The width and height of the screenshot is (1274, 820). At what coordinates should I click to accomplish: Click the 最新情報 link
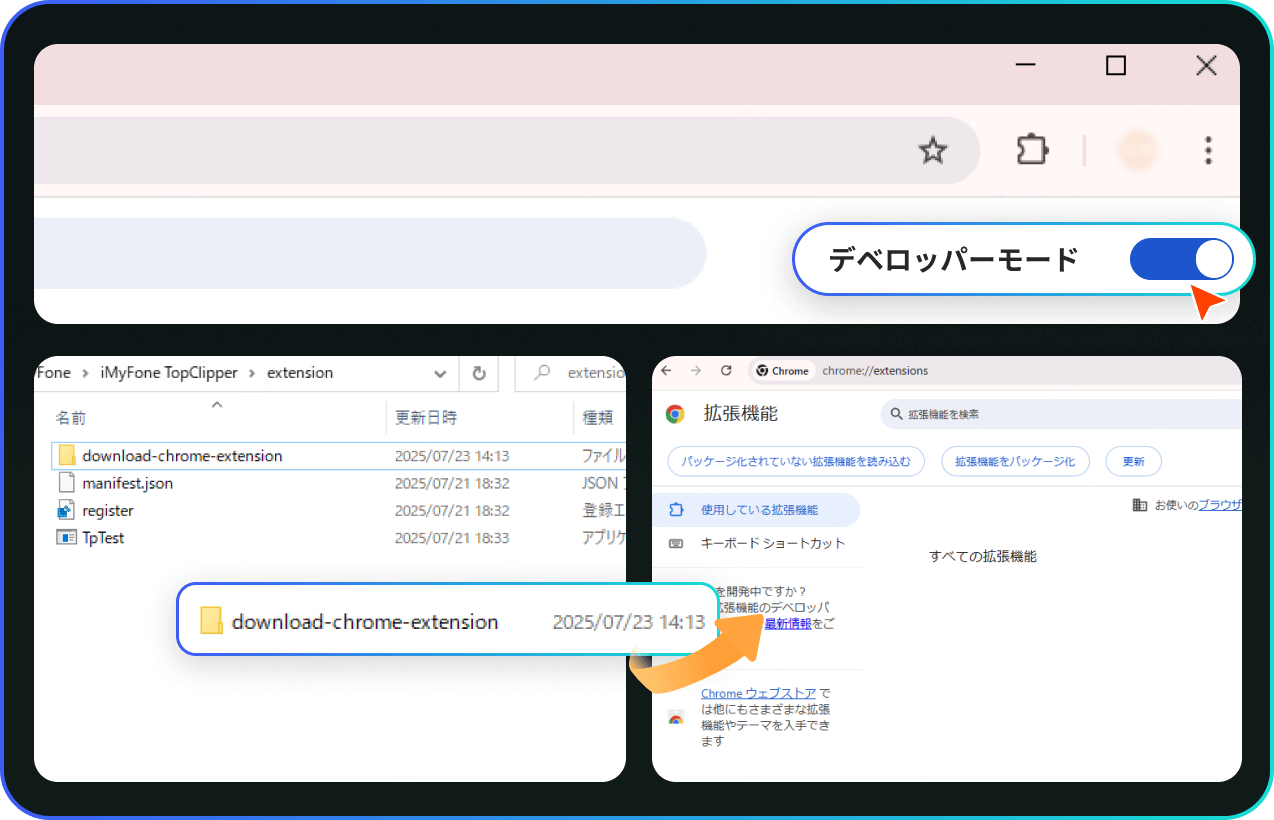click(x=788, y=623)
